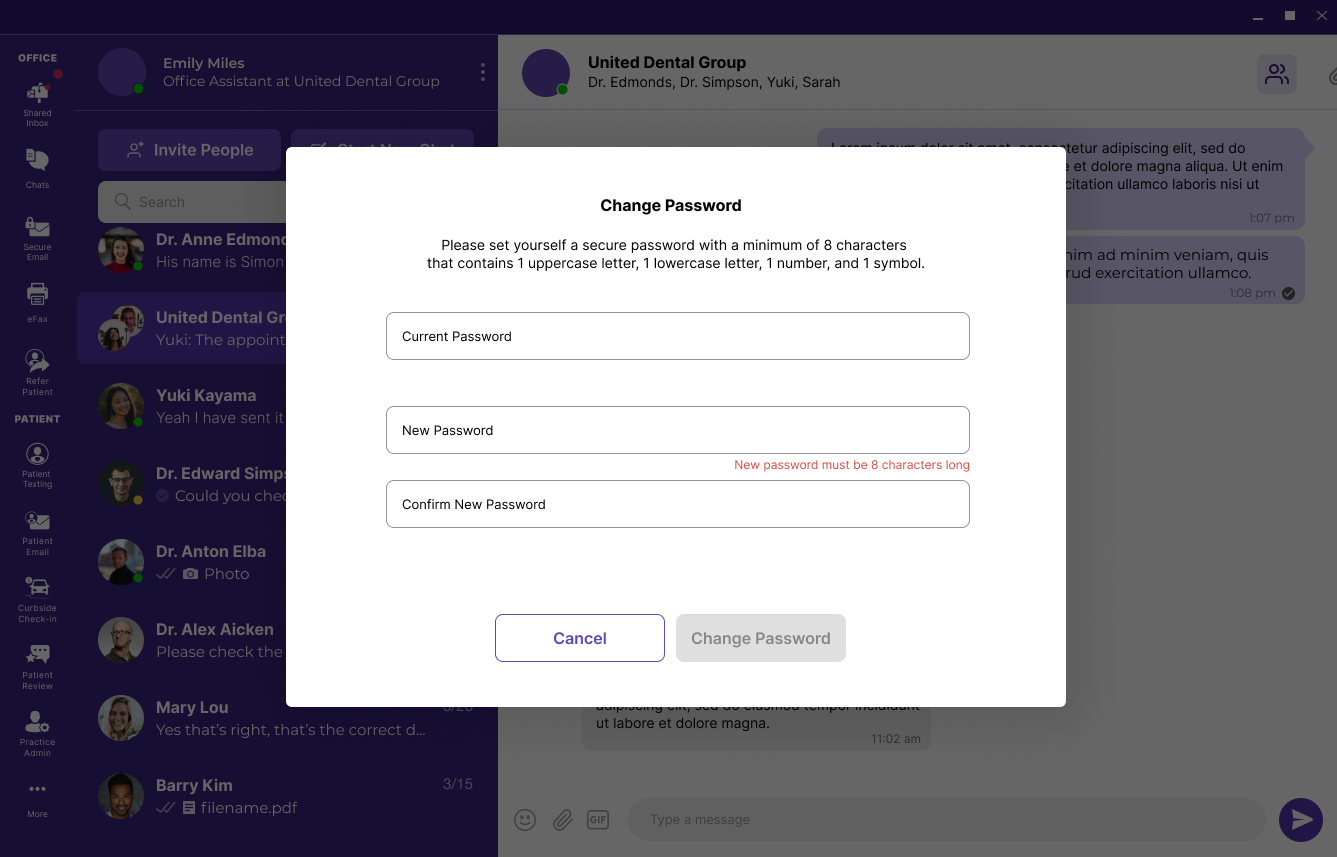Open the emoji picker

coord(525,820)
